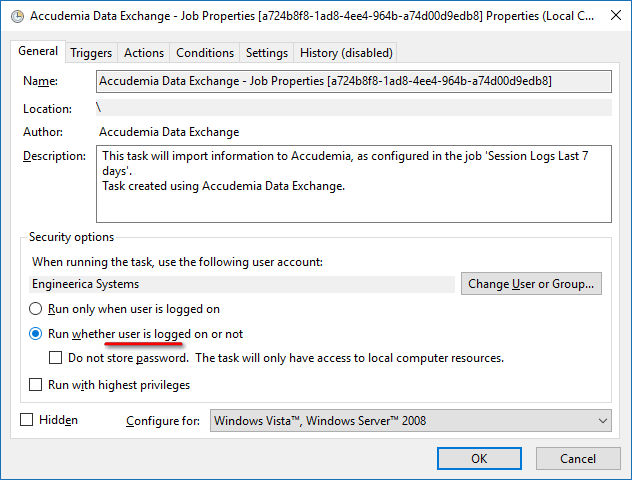Click the Configure for label
The height and width of the screenshot is (480, 632).
click(x=163, y=421)
